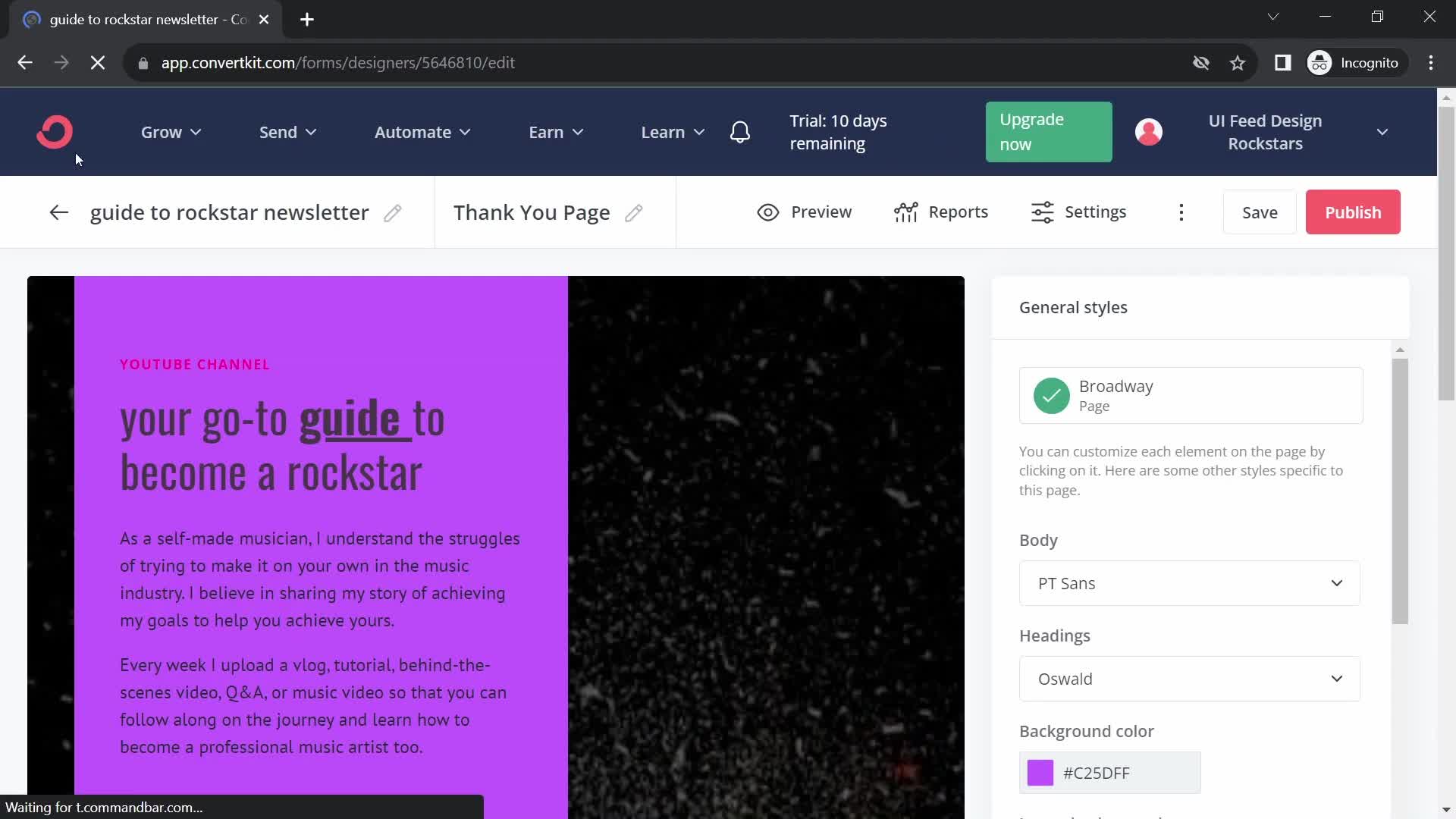The height and width of the screenshot is (819, 1456).
Task: Open the Settings panel icon
Action: pos(1043,211)
